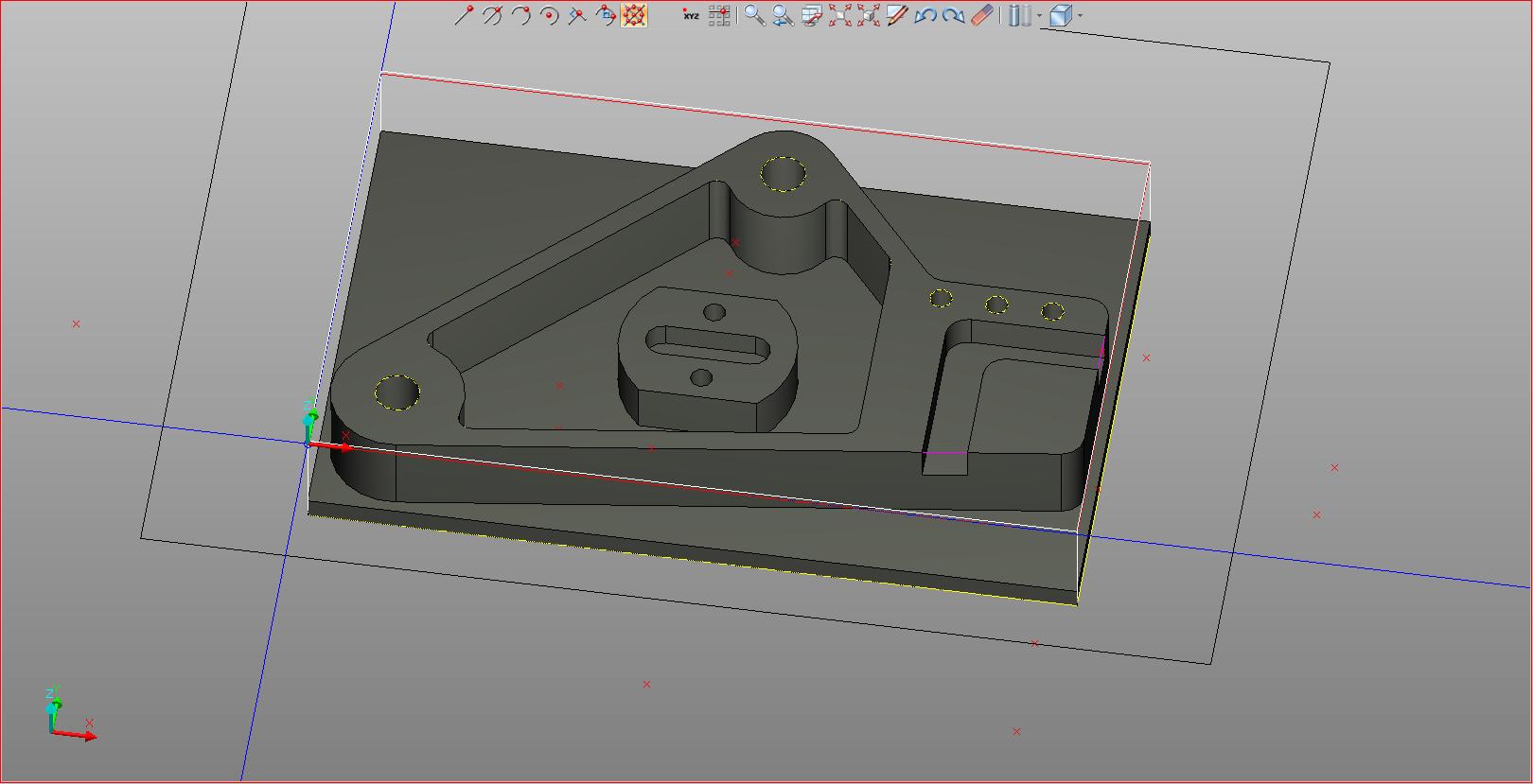
Task: Select the endpoint snap tool
Action: (x=464, y=15)
